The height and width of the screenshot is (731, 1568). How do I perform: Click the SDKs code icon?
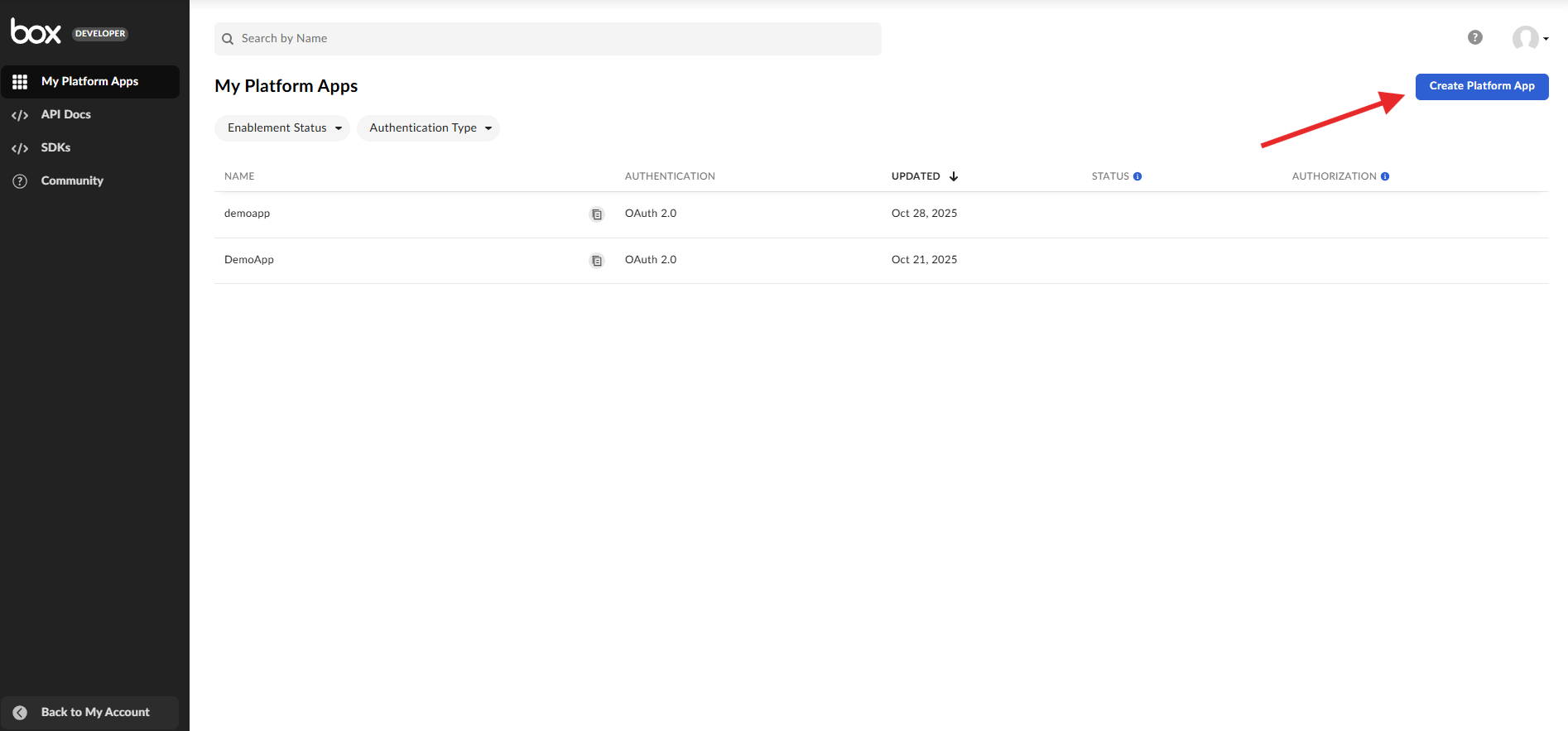point(20,148)
